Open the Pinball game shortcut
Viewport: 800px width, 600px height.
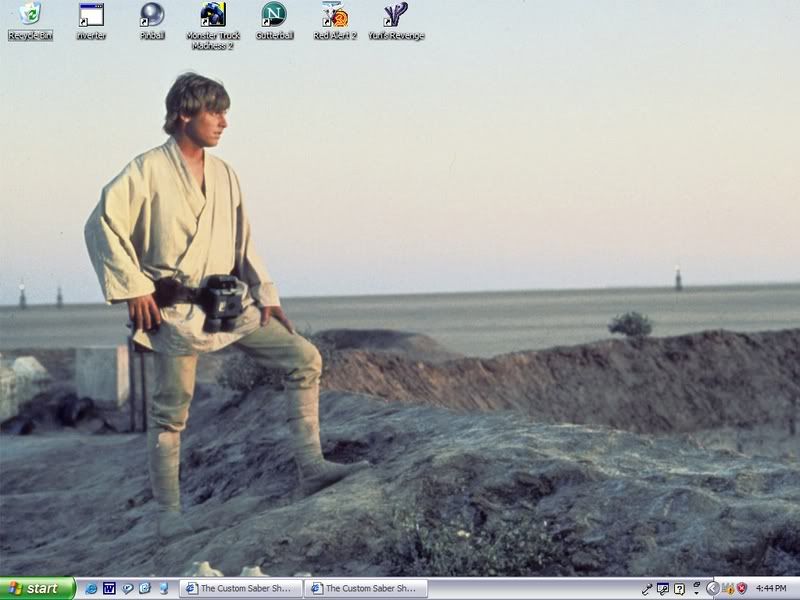[152, 15]
